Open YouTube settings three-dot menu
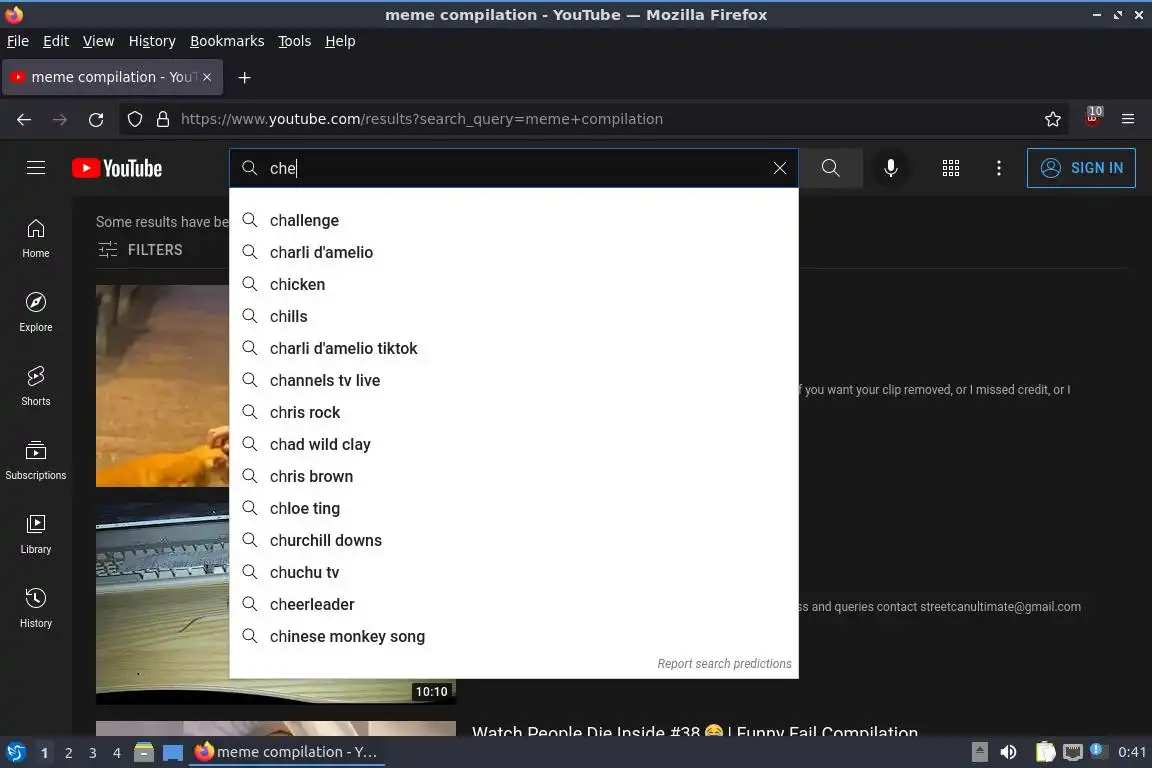 point(998,168)
